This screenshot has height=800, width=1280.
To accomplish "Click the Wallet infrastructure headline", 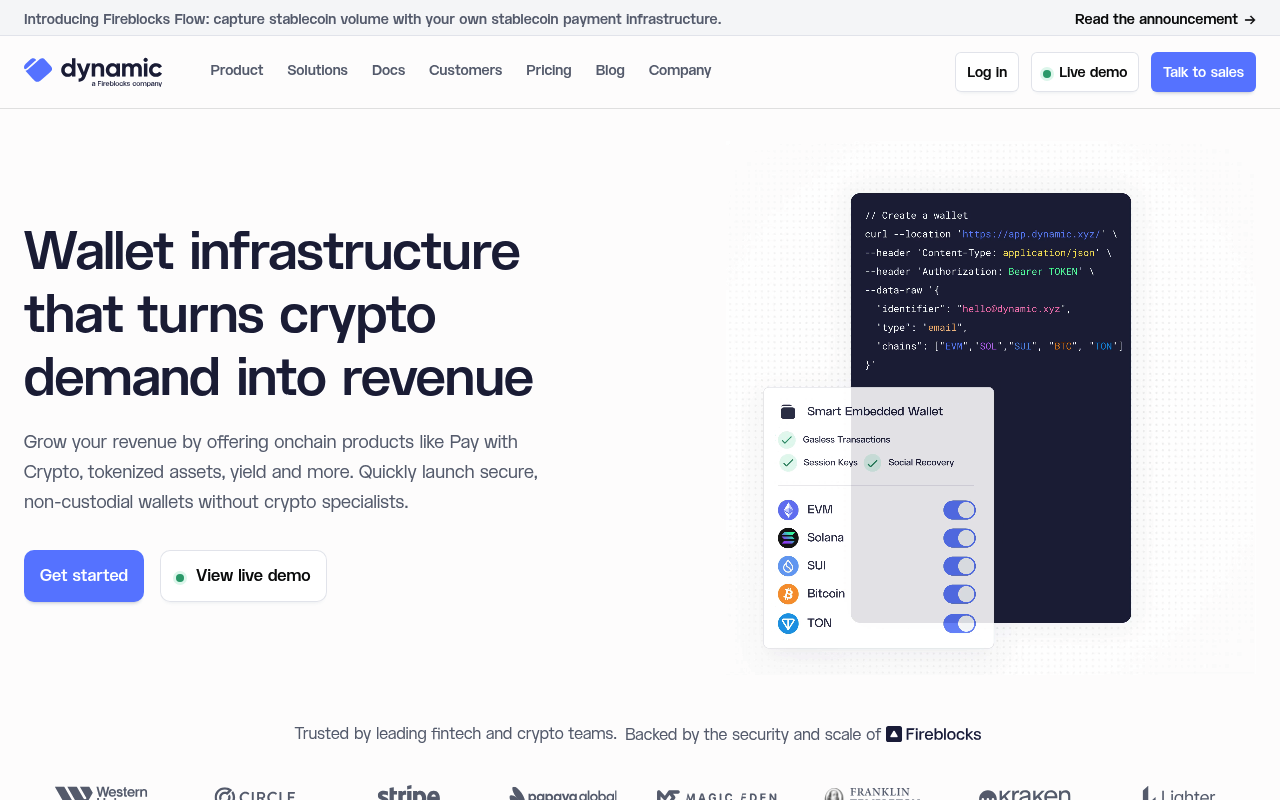I will (279, 313).
